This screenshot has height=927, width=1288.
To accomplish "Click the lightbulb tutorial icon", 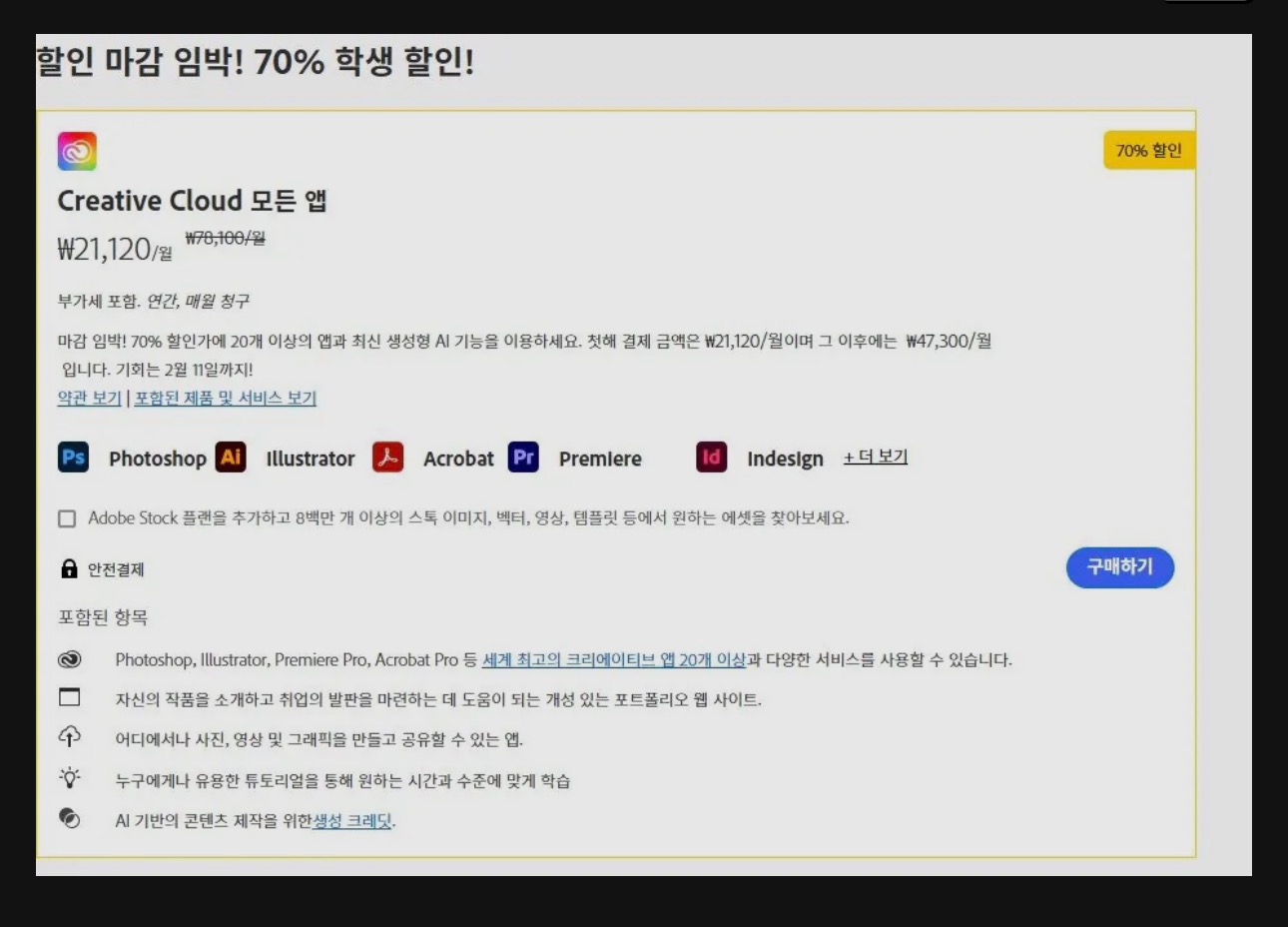I will [x=69, y=777].
